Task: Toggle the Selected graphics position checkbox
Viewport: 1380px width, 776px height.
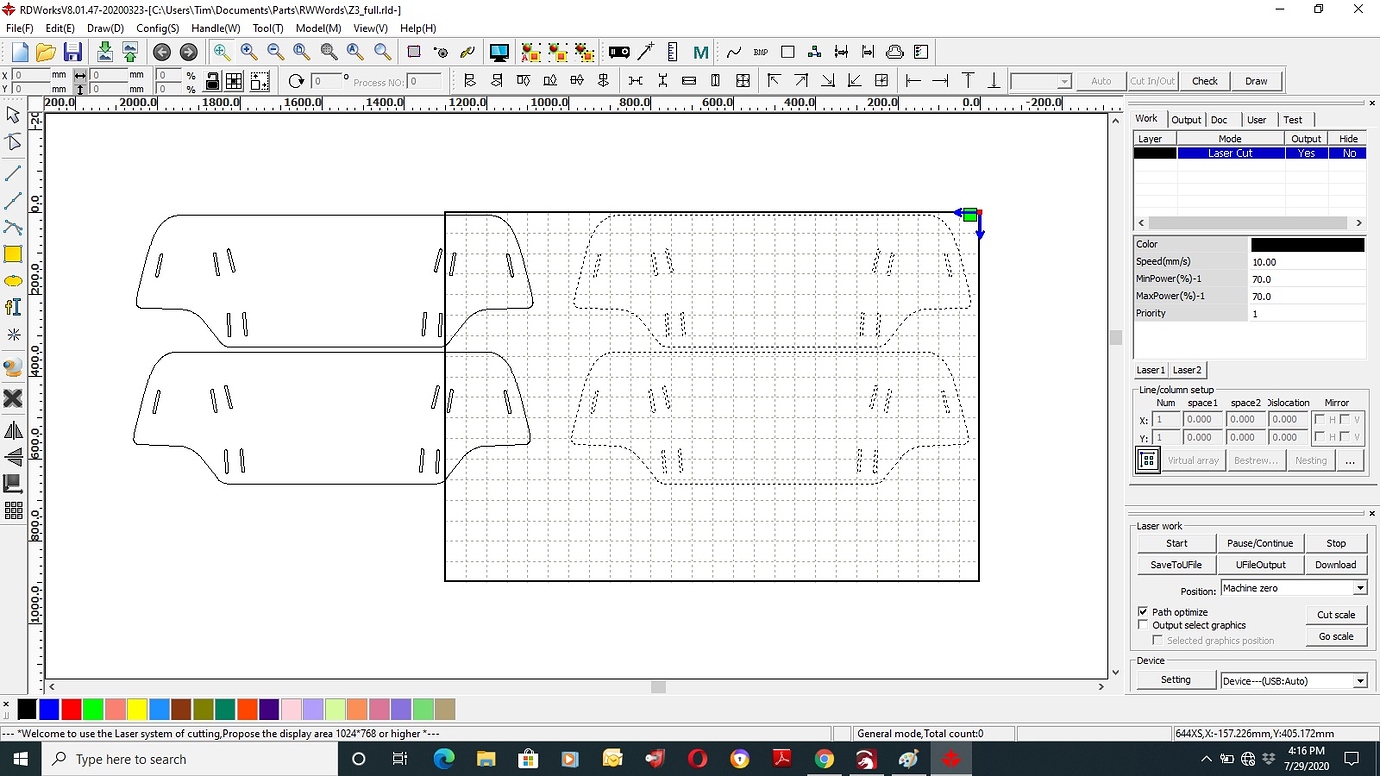Action: click(1158, 640)
